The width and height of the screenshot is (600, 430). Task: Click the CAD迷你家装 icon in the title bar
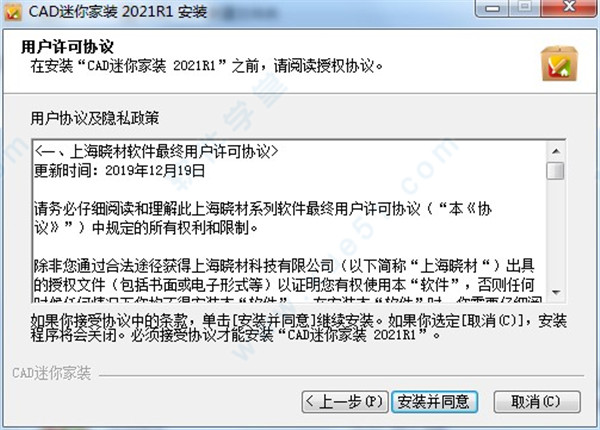coord(12,12)
